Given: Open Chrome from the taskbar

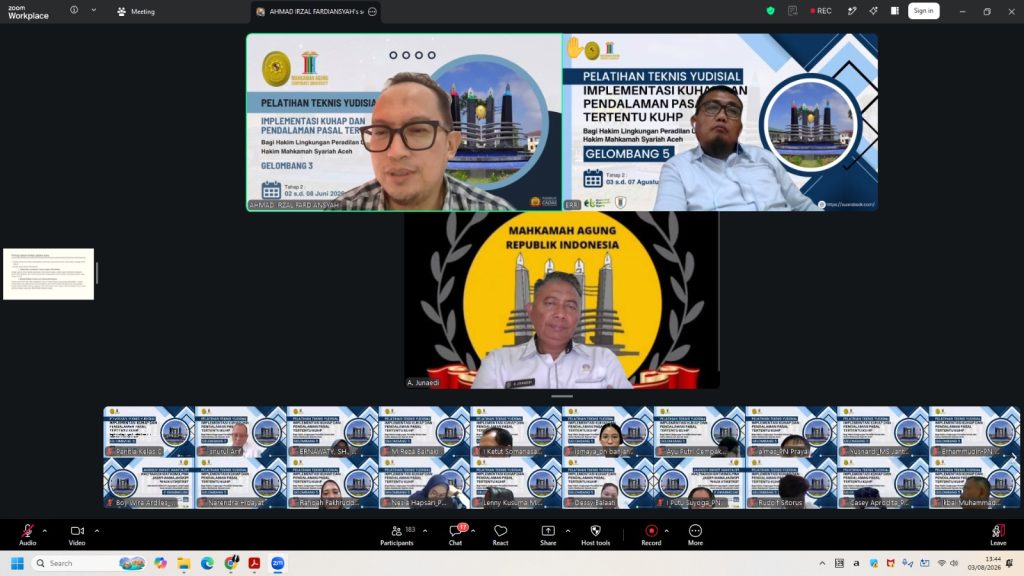Looking at the screenshot, I should [231, 563].
